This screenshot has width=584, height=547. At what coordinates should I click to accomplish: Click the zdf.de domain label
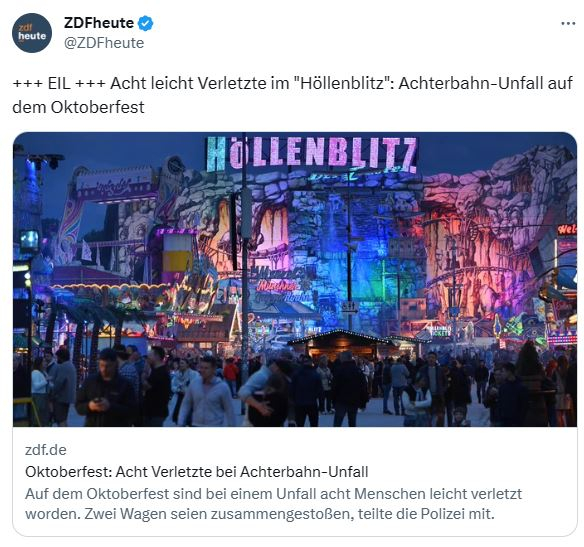(x=45, y=450)
